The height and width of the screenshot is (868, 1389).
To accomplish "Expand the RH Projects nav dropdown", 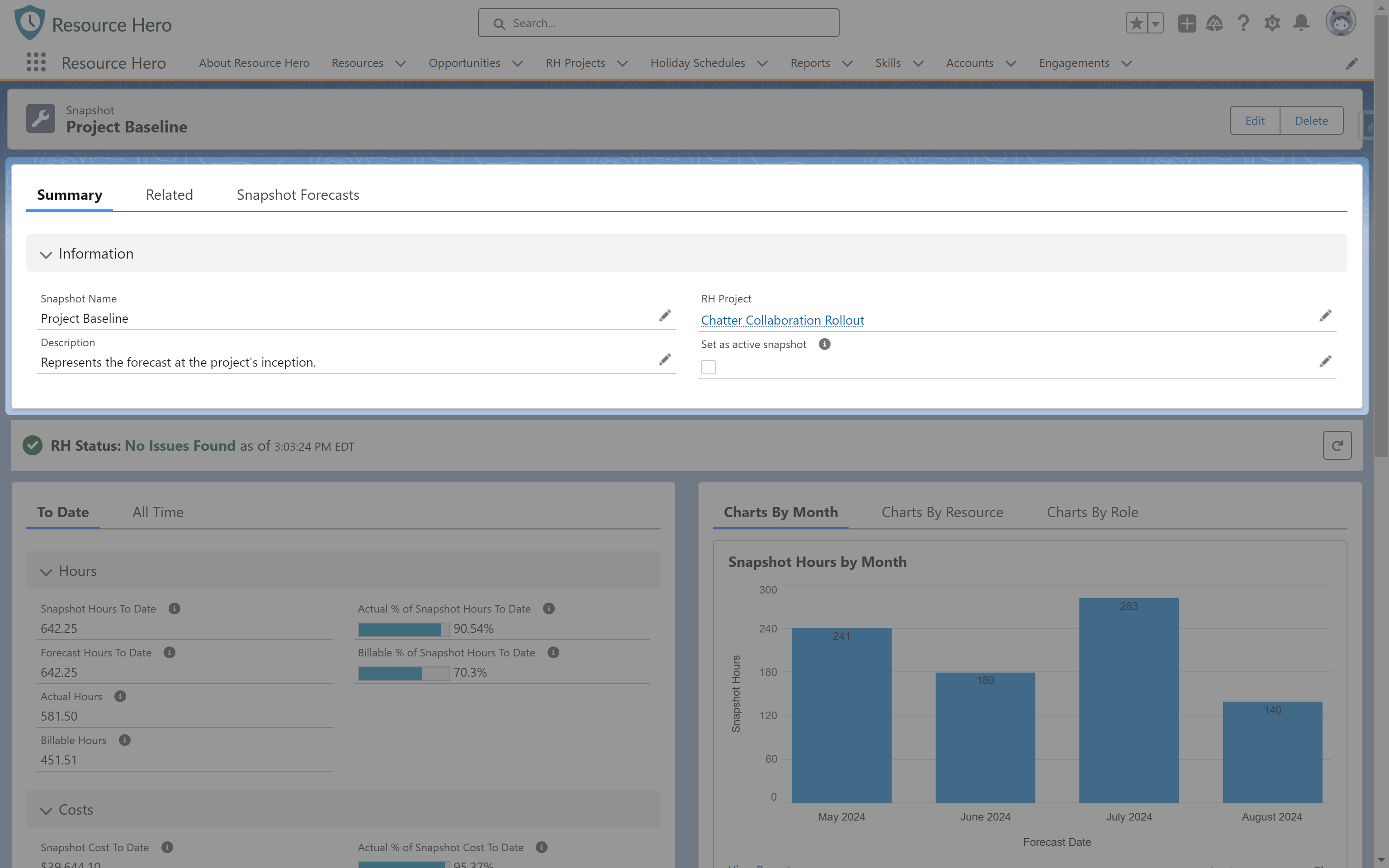I will pyautogui.click(x=622, y=63).
